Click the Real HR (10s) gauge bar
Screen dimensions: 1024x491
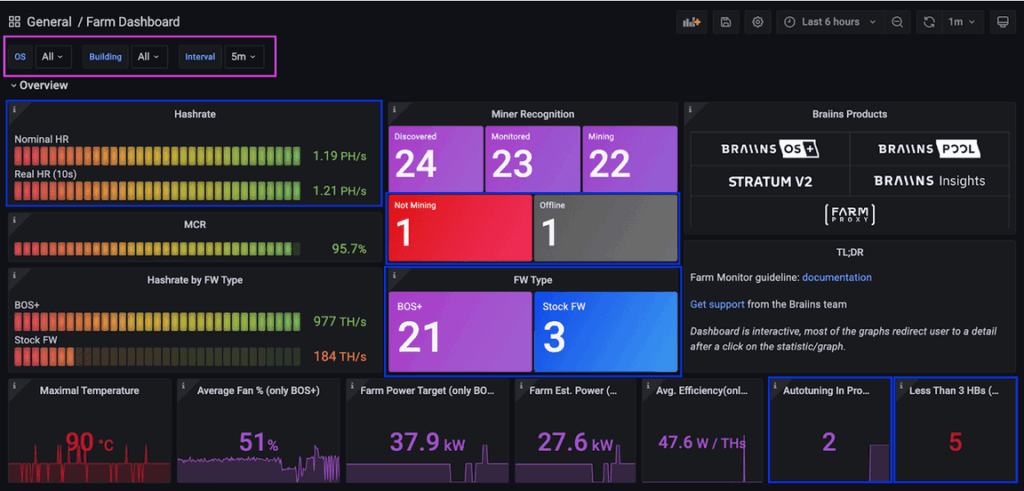pyautogui.click(x=157, y=190)
